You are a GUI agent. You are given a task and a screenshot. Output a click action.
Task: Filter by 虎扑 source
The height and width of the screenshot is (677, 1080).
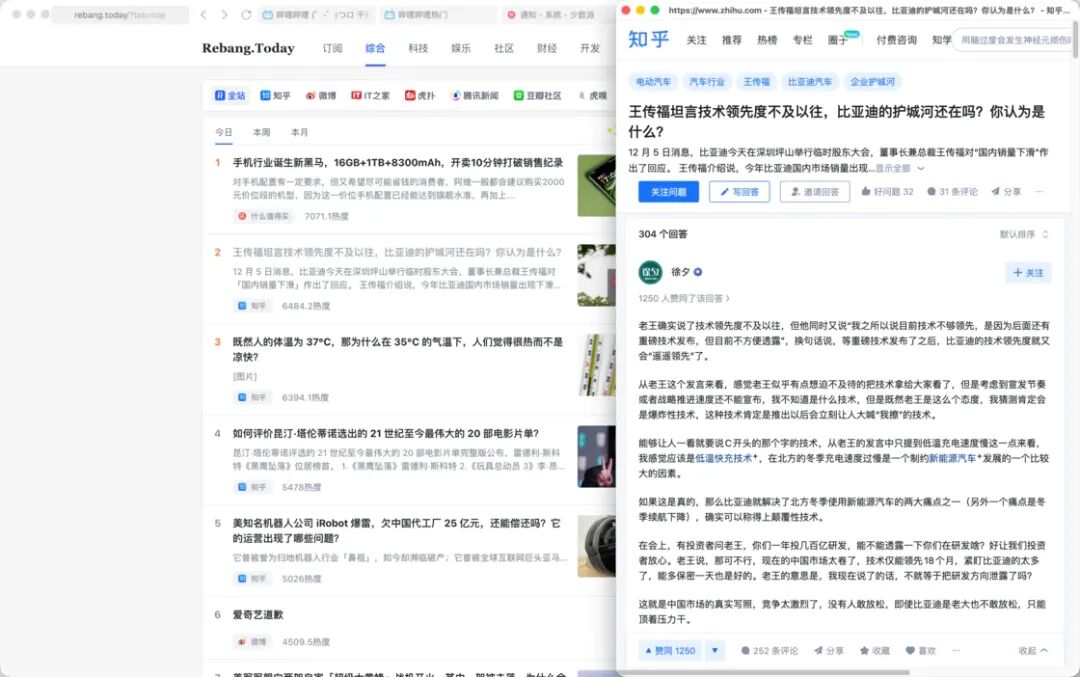pyautogui.click(x=420, y=96)
